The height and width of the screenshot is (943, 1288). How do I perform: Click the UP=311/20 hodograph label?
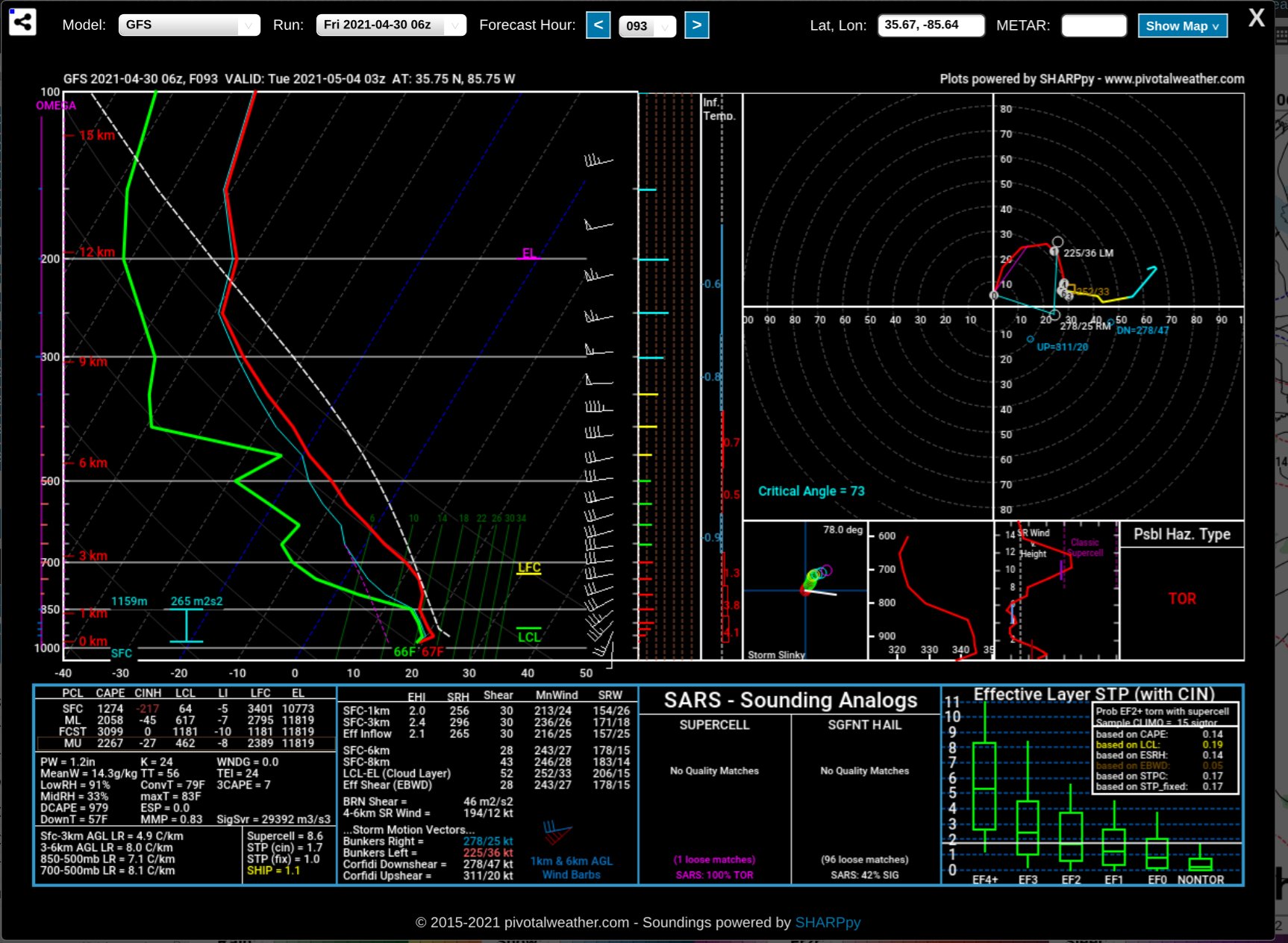click(x=1062, y=347)
